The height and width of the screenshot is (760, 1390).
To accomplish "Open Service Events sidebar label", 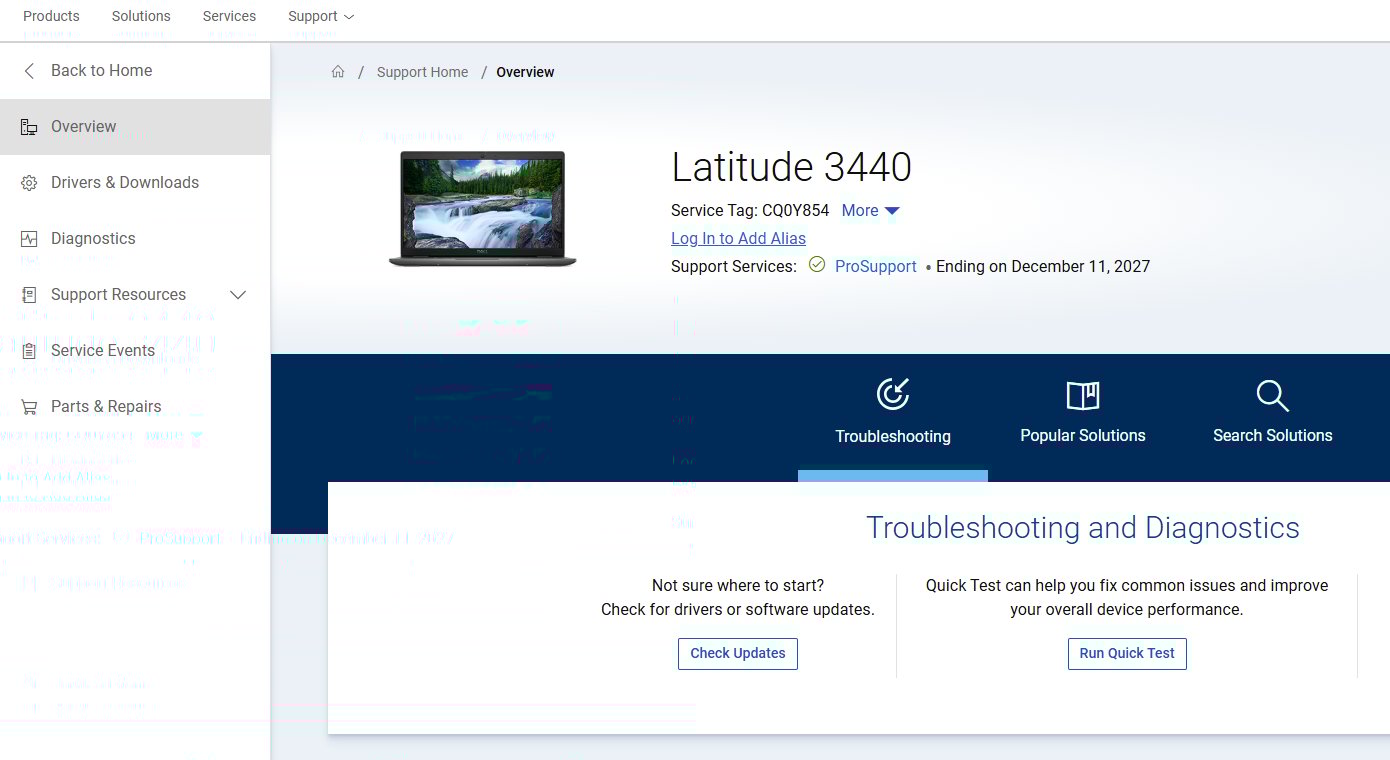I will click(103, 350).
